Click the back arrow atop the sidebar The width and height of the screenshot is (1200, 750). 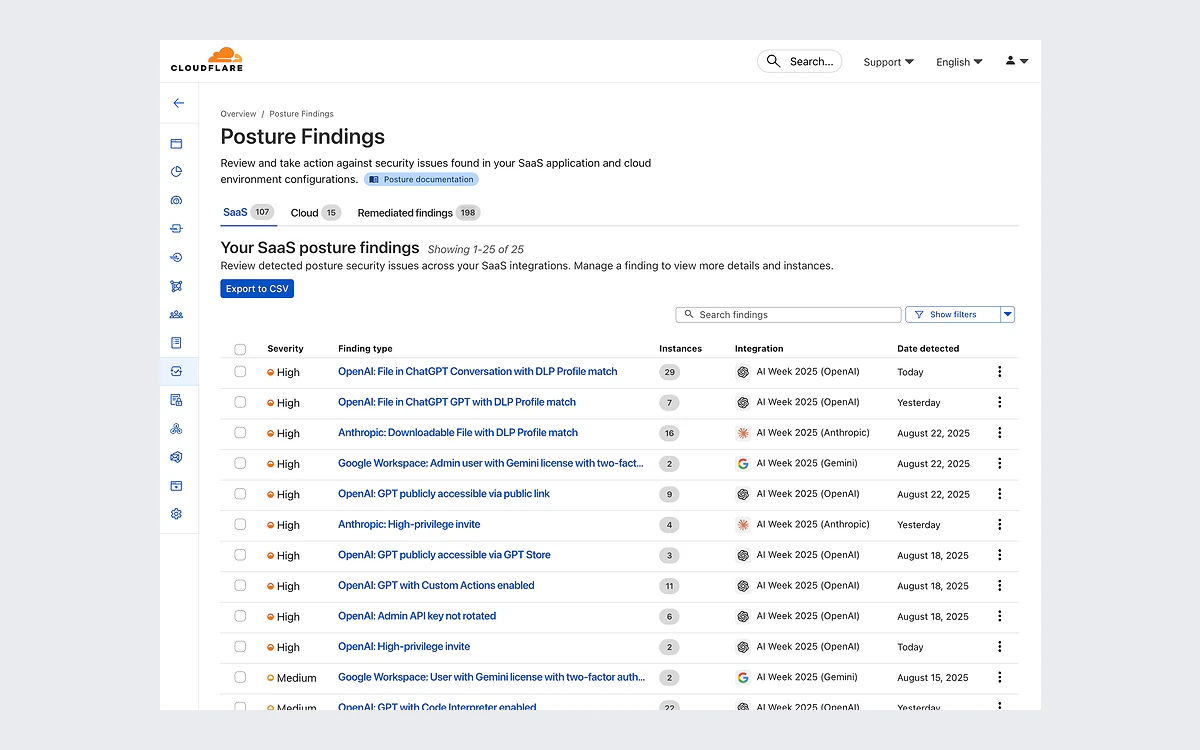tap(178, 103)
